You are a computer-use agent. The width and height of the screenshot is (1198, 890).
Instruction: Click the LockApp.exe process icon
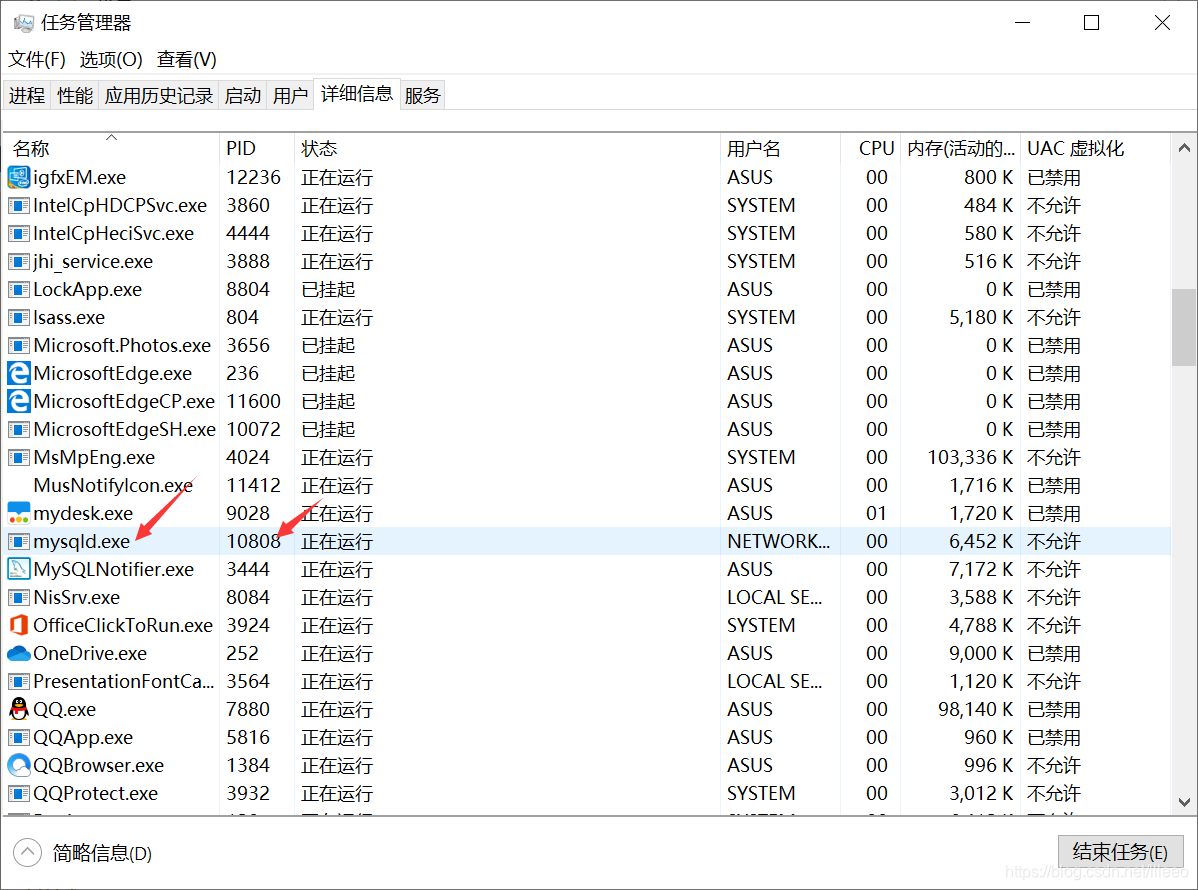coord(18,290)
